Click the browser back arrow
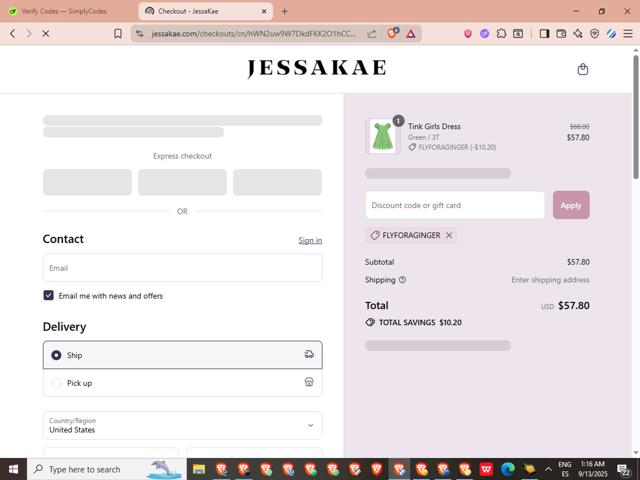Screen dimensions: 640x480 tap(13, 33)
